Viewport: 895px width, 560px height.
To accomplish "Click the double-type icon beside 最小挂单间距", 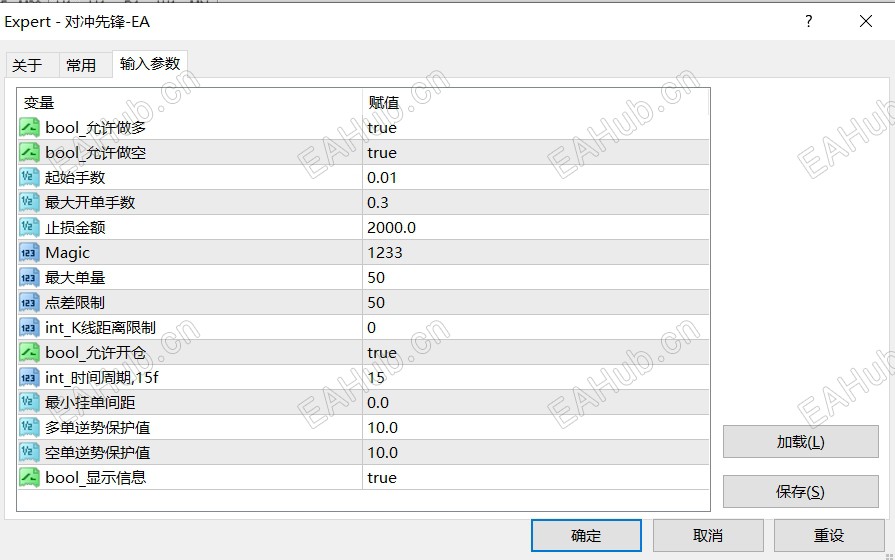I will click(29, 402).
